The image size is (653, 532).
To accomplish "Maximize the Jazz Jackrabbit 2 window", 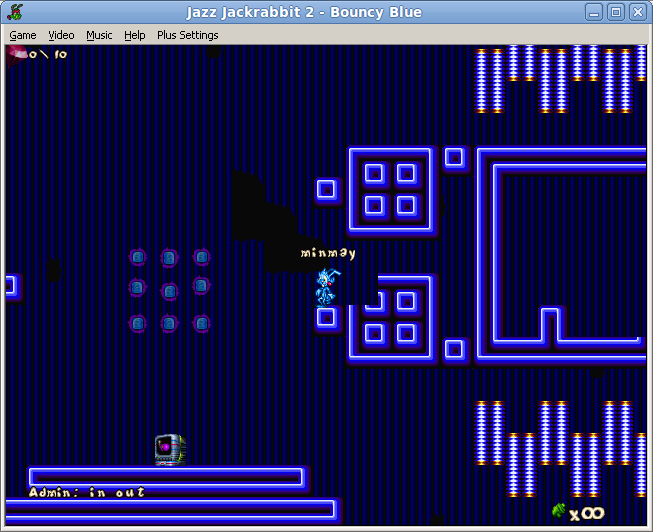I will pos(616,12).
